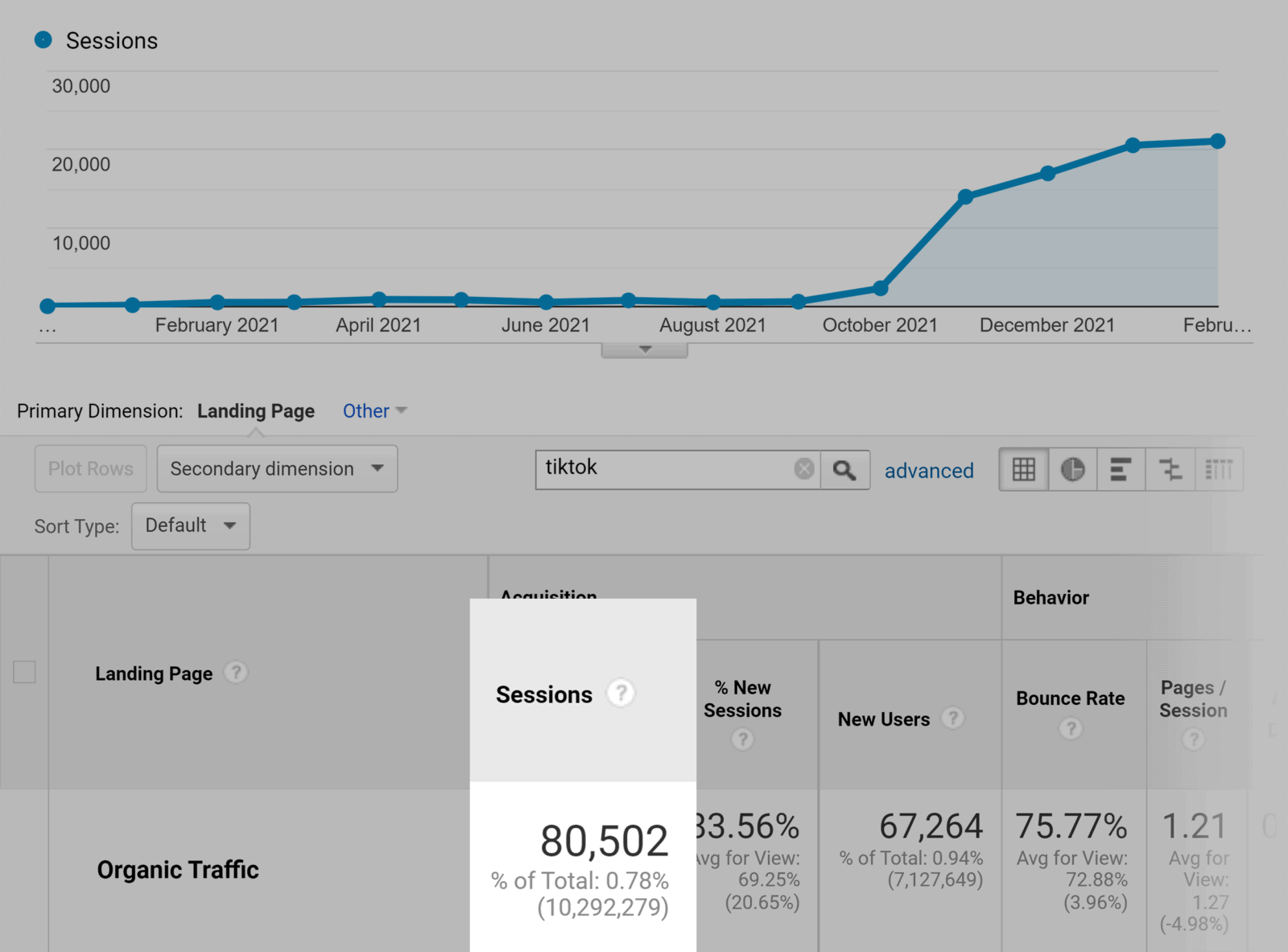
Task: Open the Bounce Rate help tooltip
Action: pyautogui.click(x=1071, y=729)
